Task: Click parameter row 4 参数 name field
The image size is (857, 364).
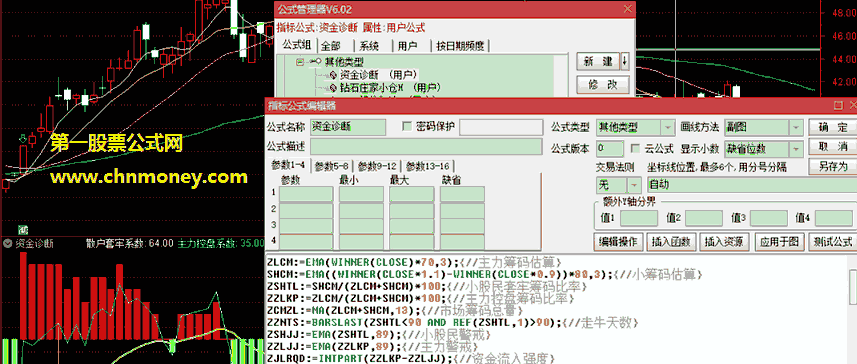Action: click(x=306, y=242)
